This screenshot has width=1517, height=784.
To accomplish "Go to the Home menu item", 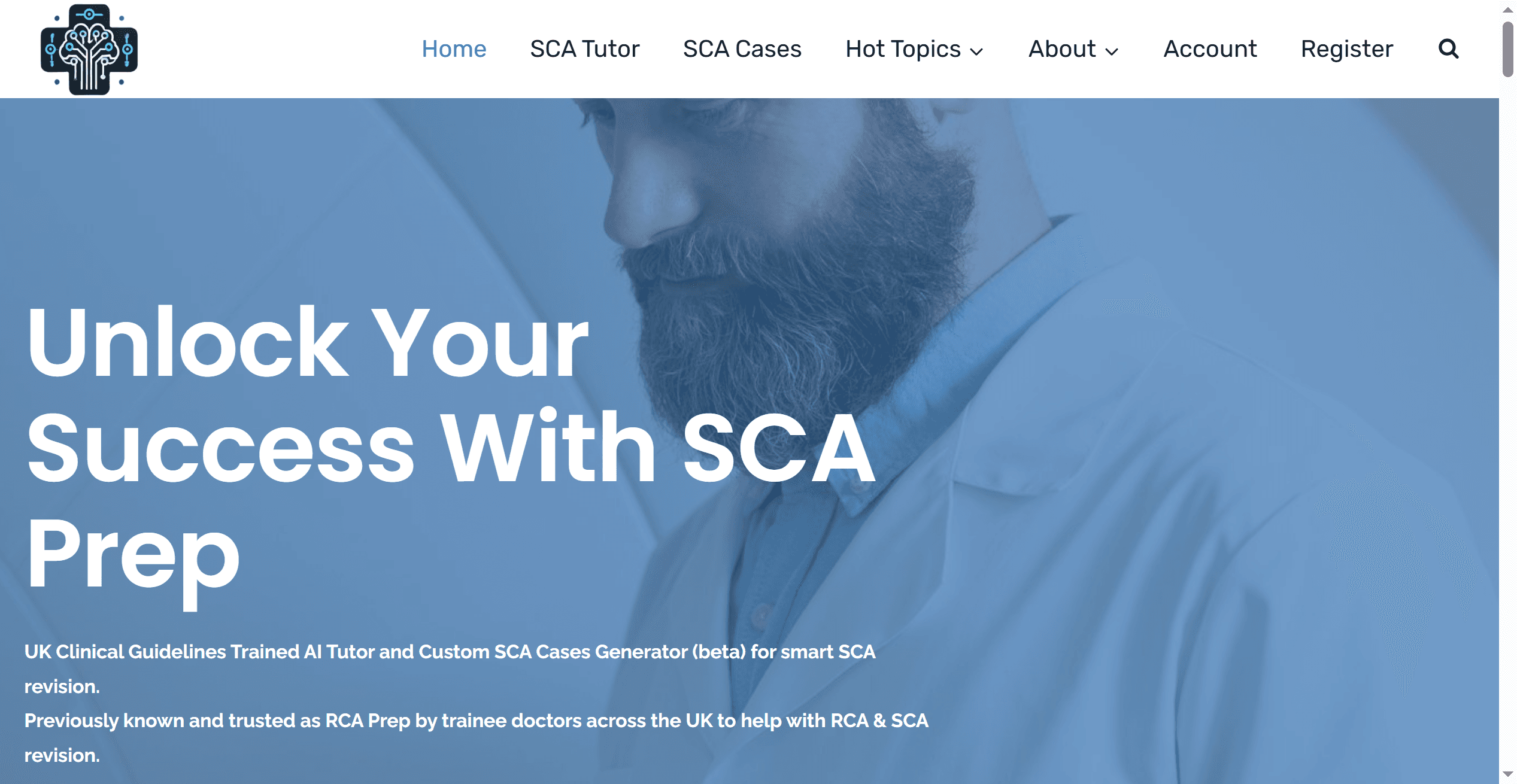I will coord(454,49).
